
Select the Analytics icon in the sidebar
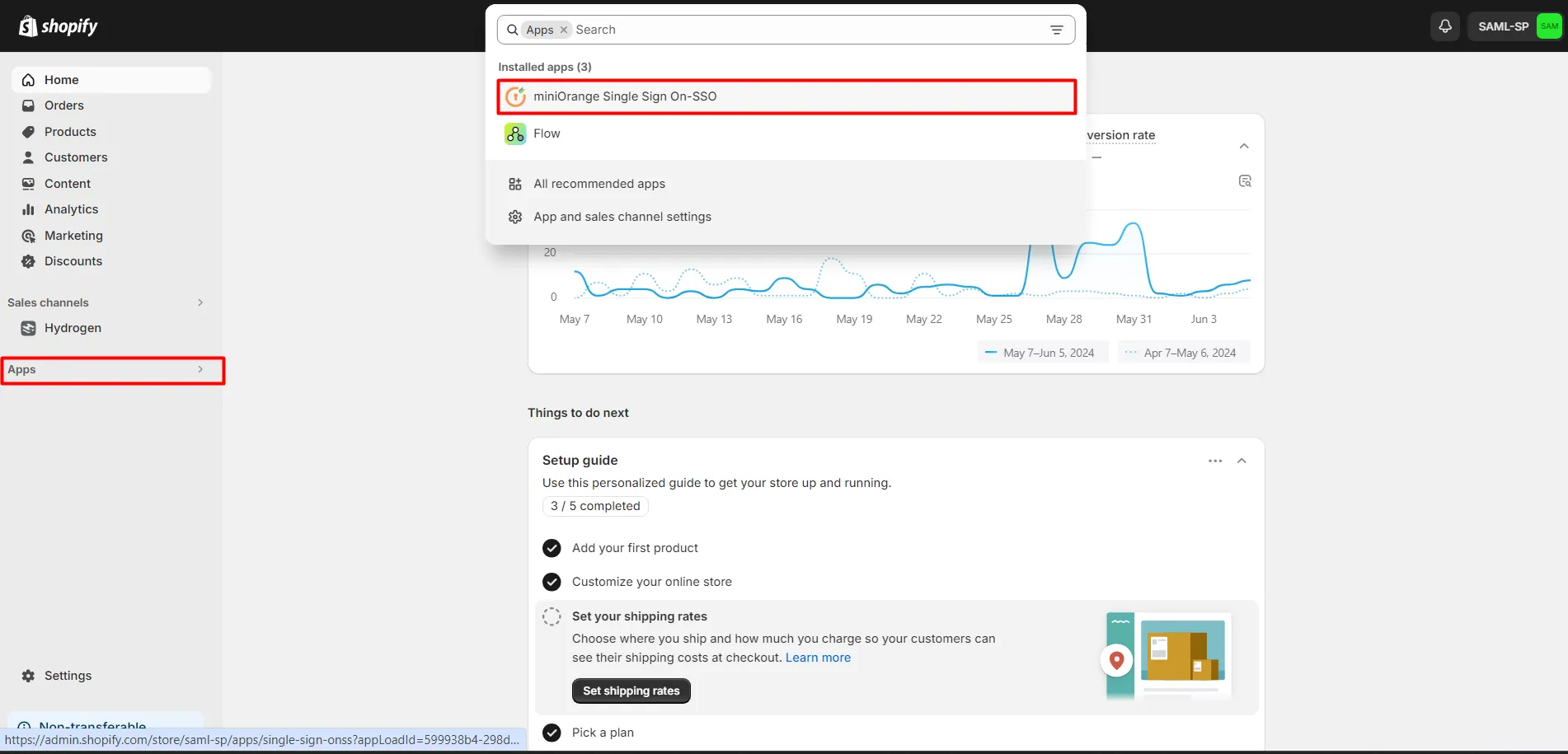click(28, 208)
